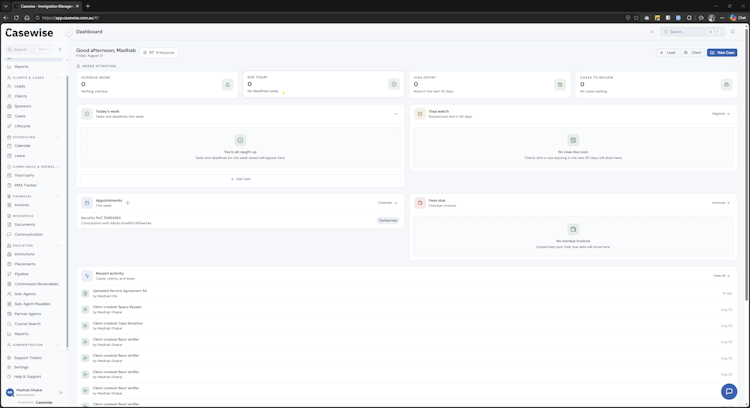Open the Register link in Visa watch
Screen dimensions: 750x408
pos(721,114)
